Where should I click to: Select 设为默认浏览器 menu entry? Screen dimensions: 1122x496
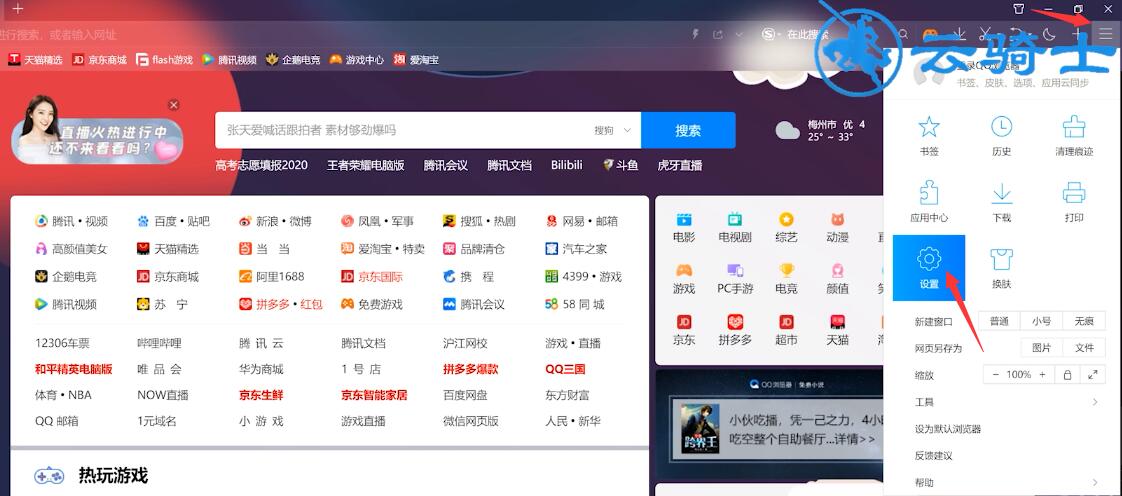(x=947, y=429)
